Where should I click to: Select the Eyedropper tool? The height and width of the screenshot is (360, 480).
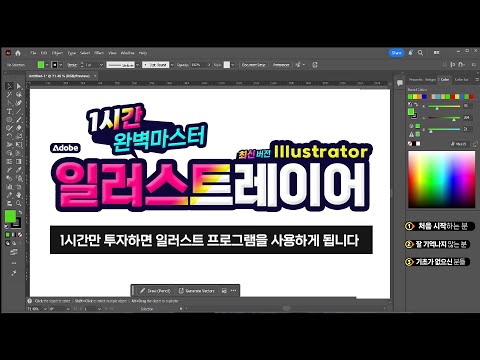click(x=19, y=170)
